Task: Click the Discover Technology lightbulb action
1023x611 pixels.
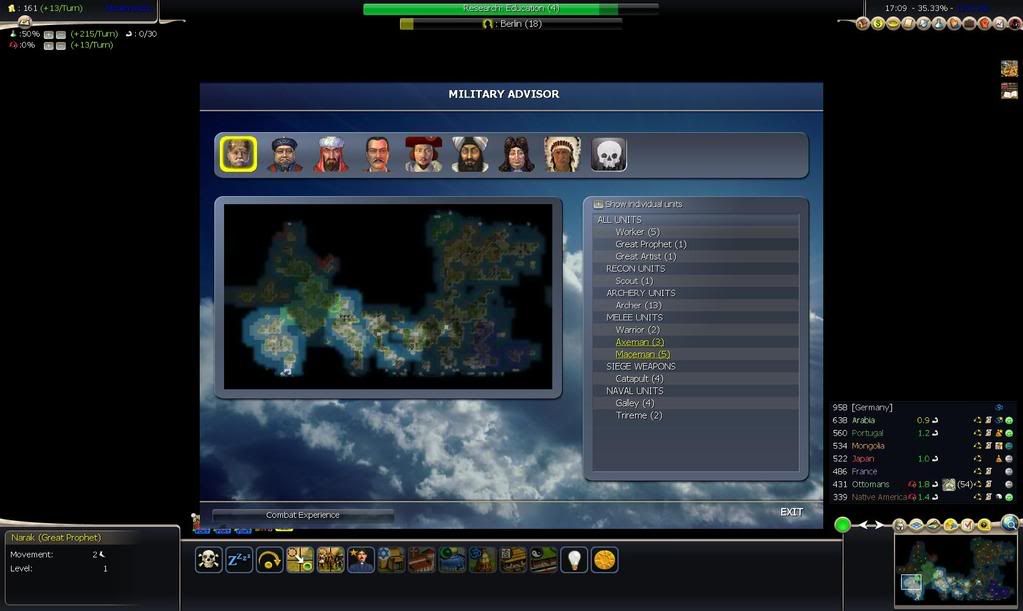Action: 573,559
